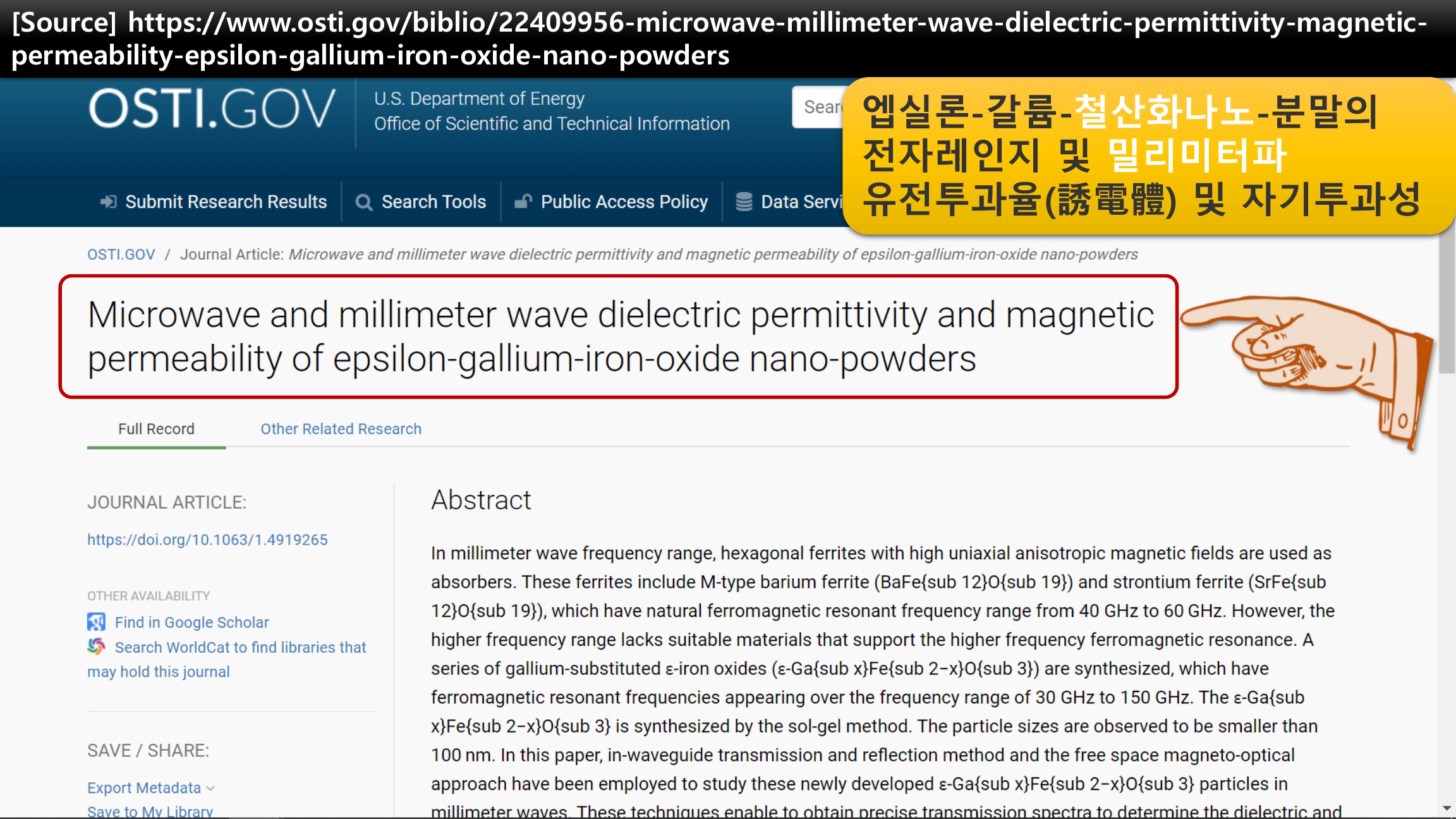Click the Data Services database icon

click(744, 202)
